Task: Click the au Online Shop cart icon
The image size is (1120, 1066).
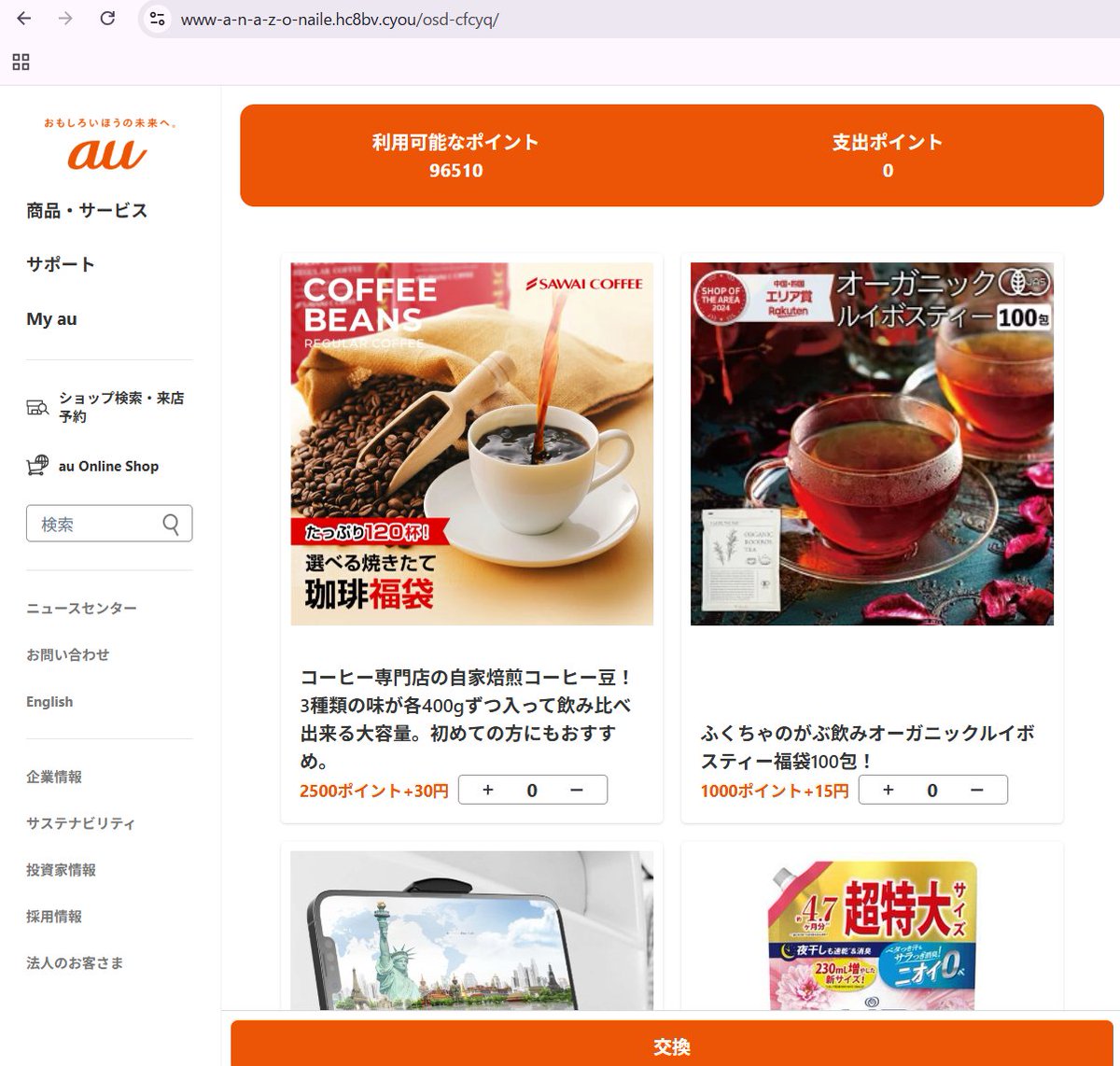Action: [37, 466]
